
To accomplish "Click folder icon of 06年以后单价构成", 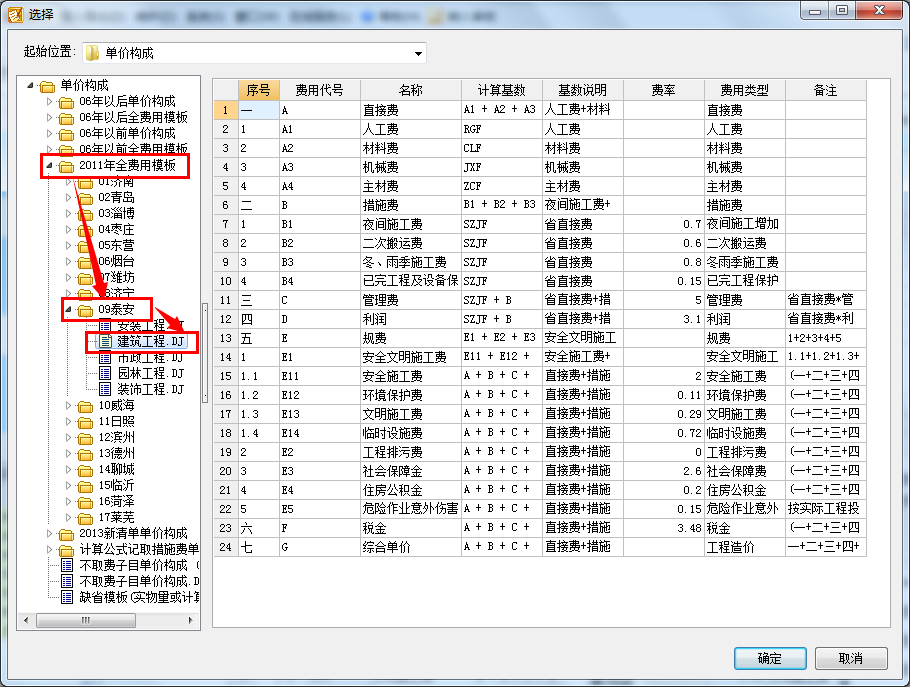I will (66, 103).
